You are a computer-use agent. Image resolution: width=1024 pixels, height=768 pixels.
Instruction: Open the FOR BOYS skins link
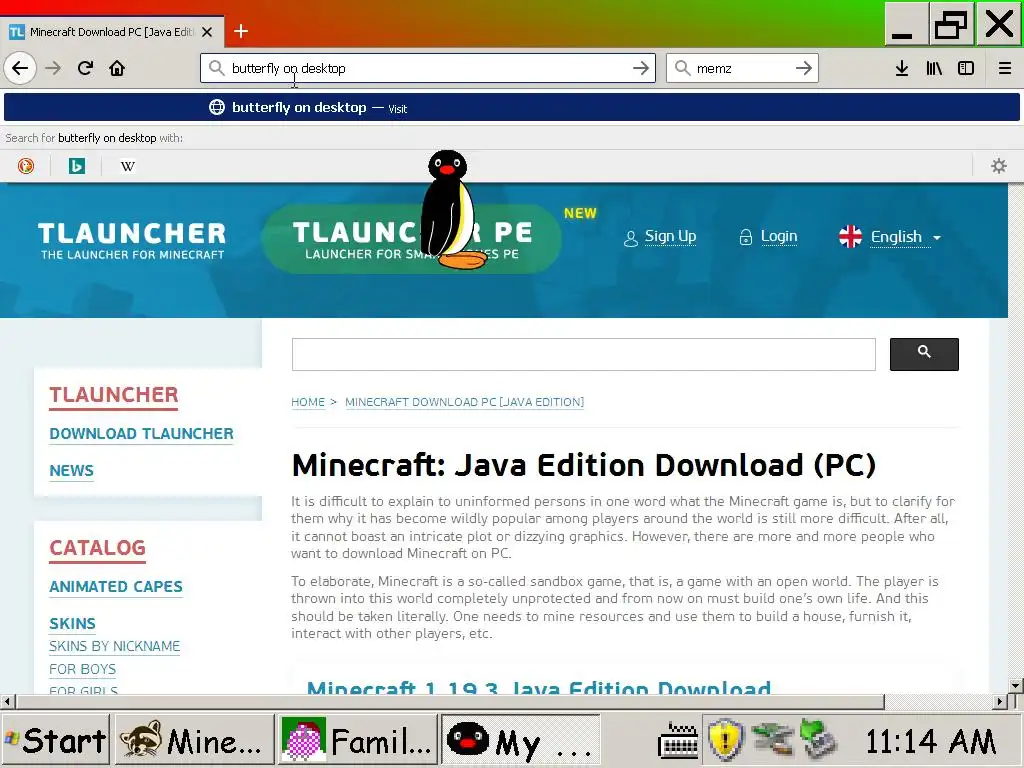pyautogui.click(x=82, y=669)
